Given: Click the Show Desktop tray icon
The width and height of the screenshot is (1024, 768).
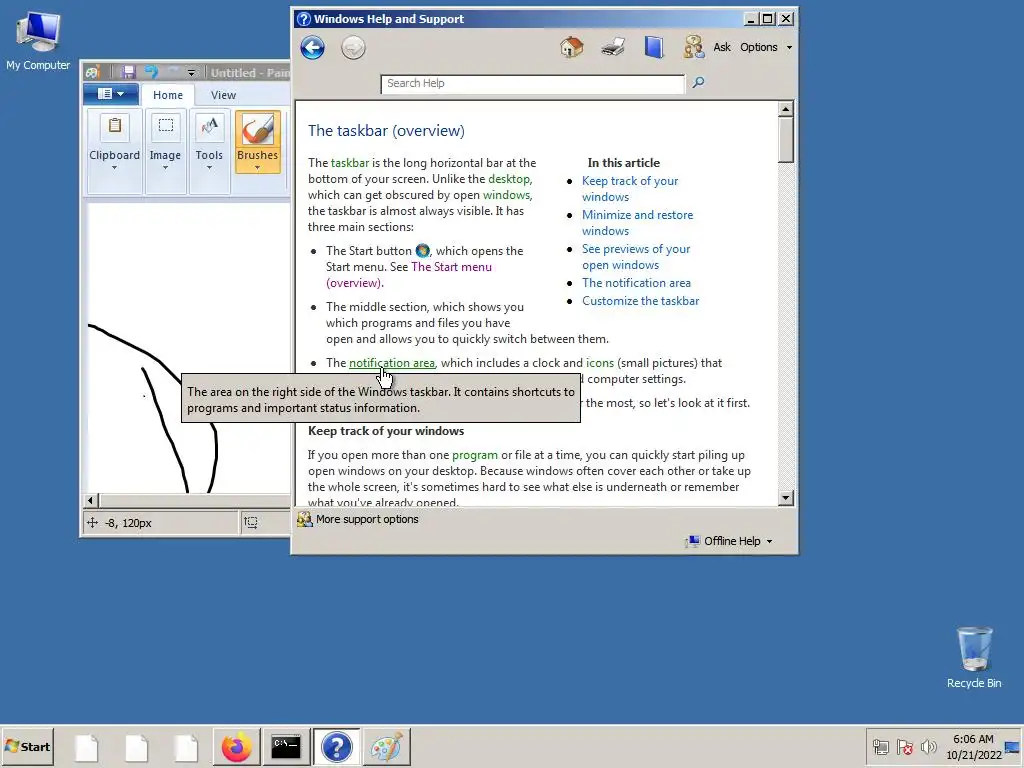Looking at the screenshot, I should [1012, 746].
